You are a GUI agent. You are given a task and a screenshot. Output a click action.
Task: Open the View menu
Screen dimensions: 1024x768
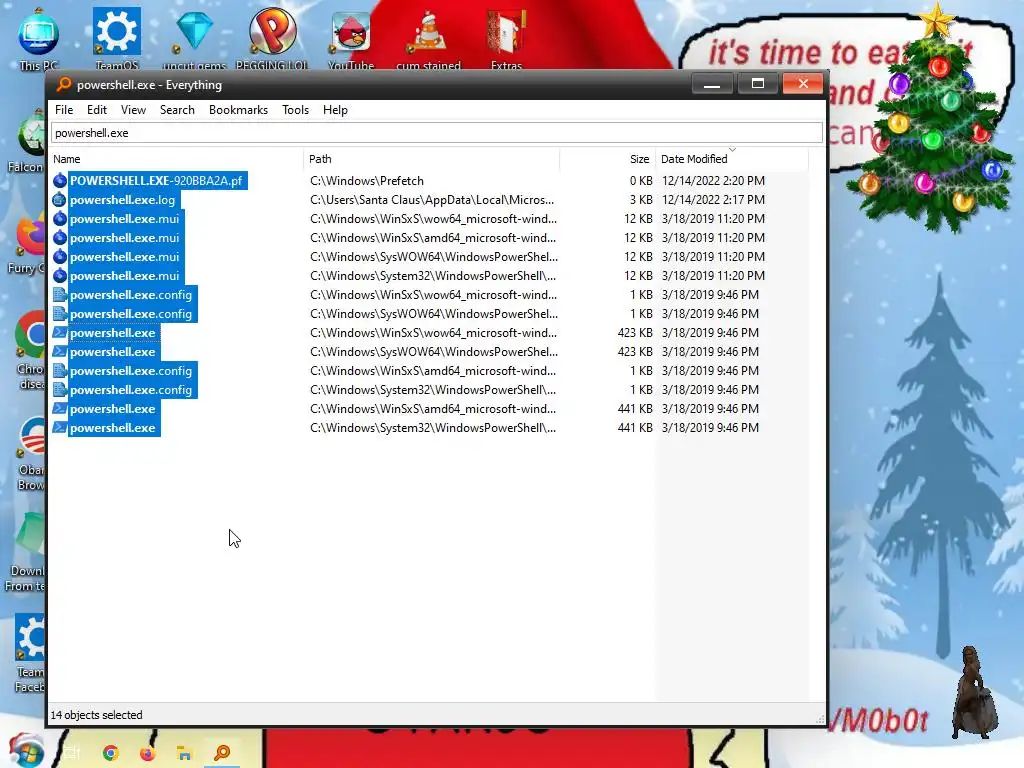pos(133,110)
